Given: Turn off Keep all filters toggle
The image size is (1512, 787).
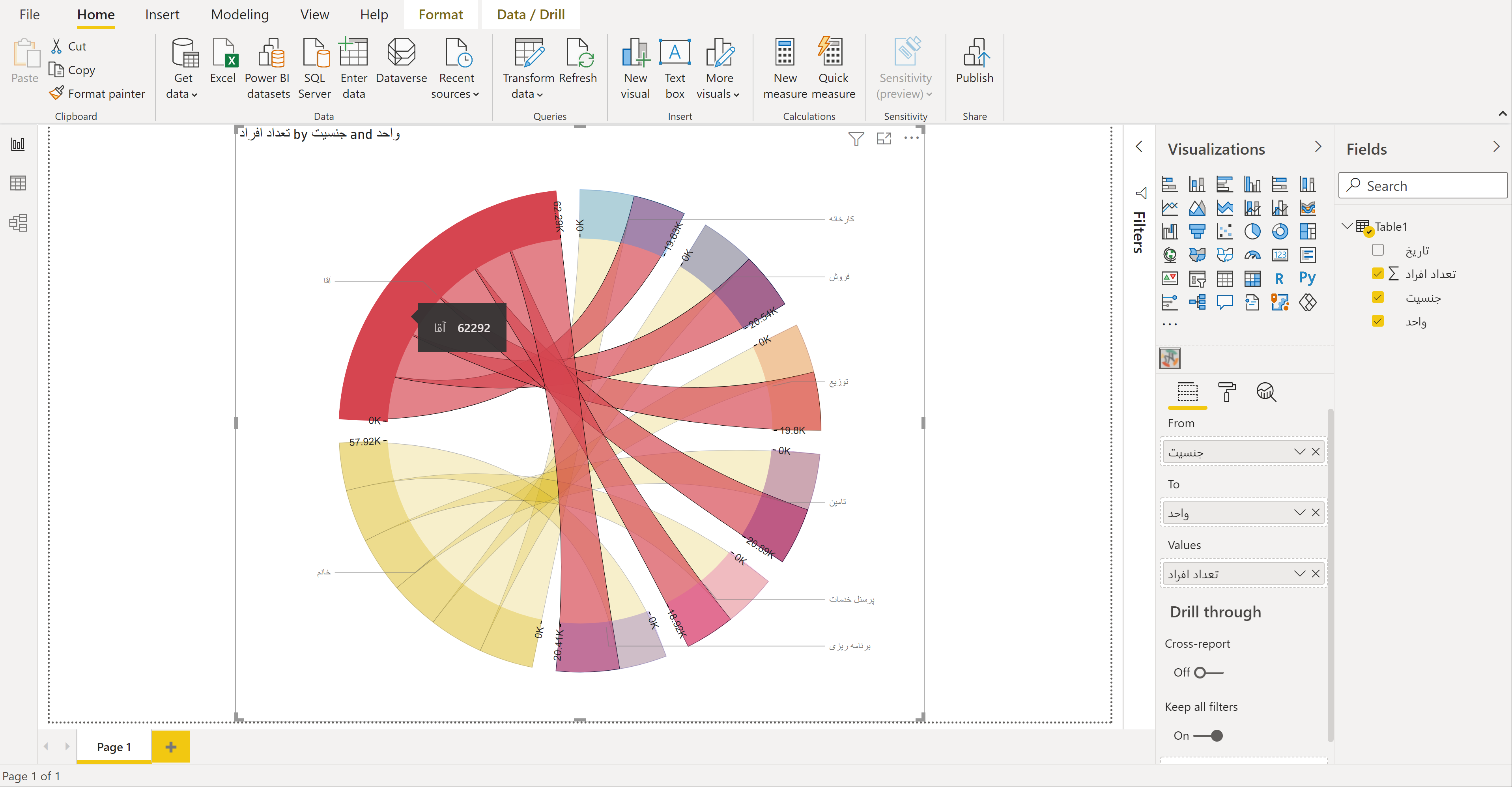Looking at the screenshot, I should 1208,736.
